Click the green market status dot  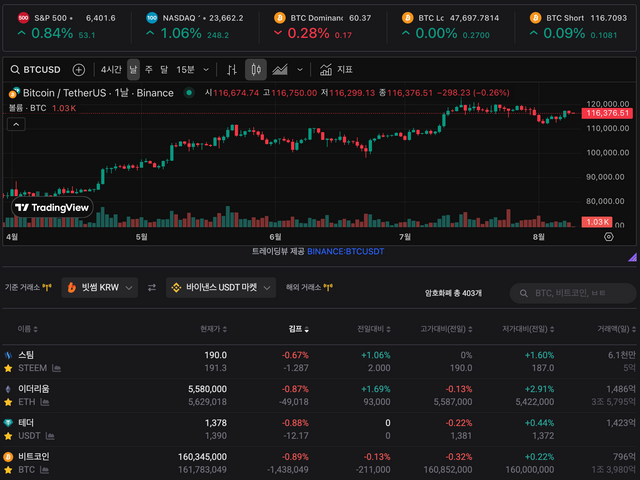[189, 93]
